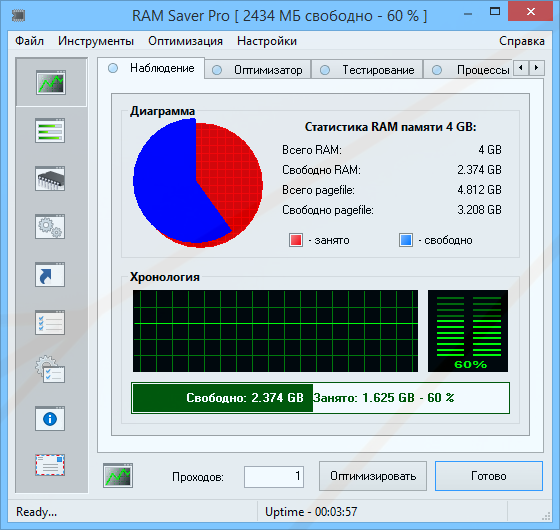Click the red занято color swatch

(296, 240)
